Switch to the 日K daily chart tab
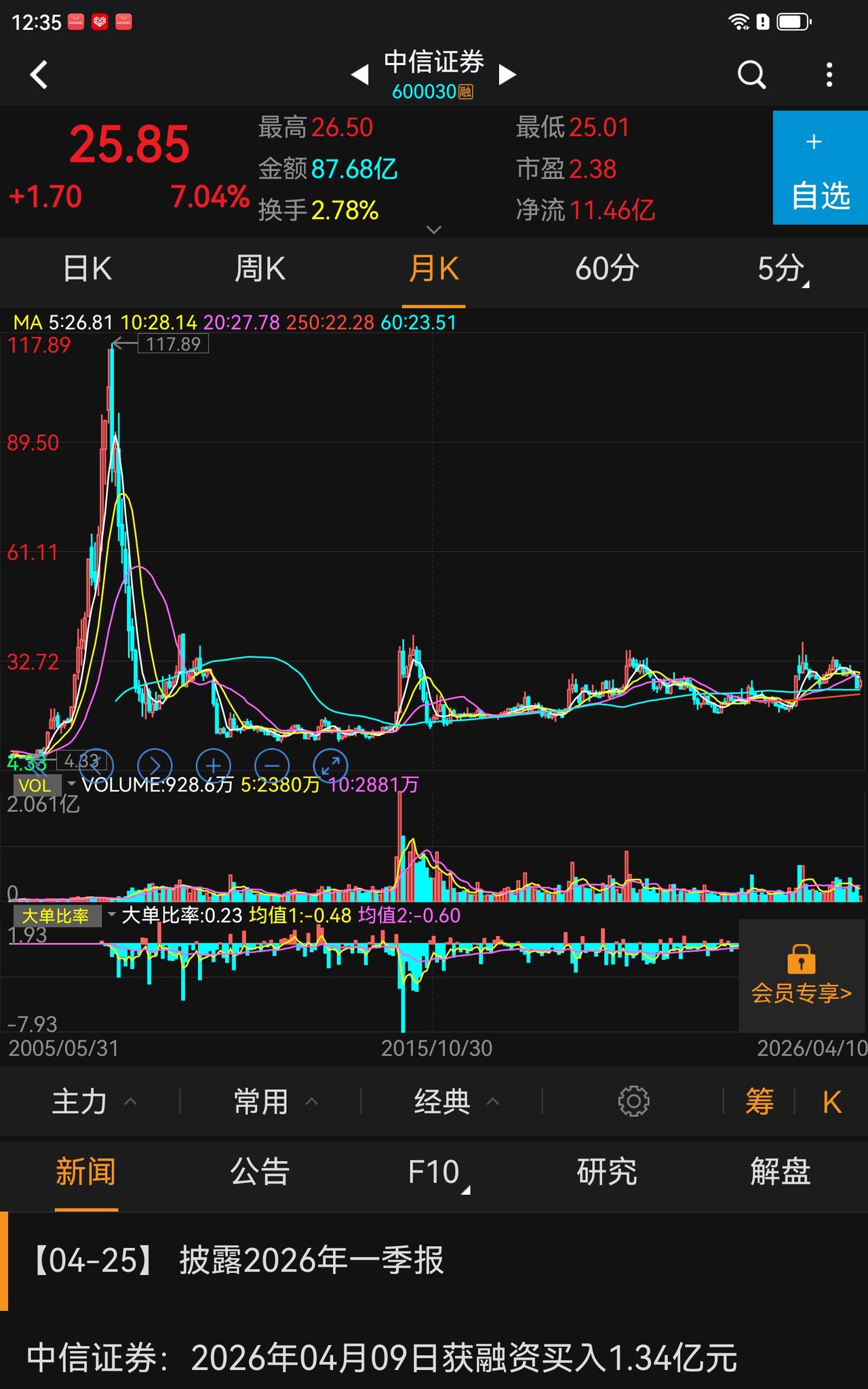 pos(87,269)
